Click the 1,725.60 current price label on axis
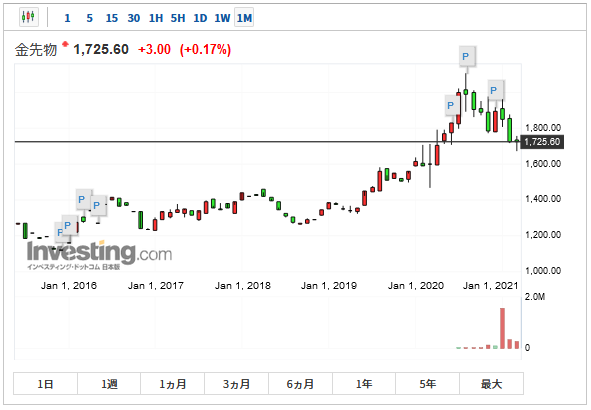 (542, 142)
